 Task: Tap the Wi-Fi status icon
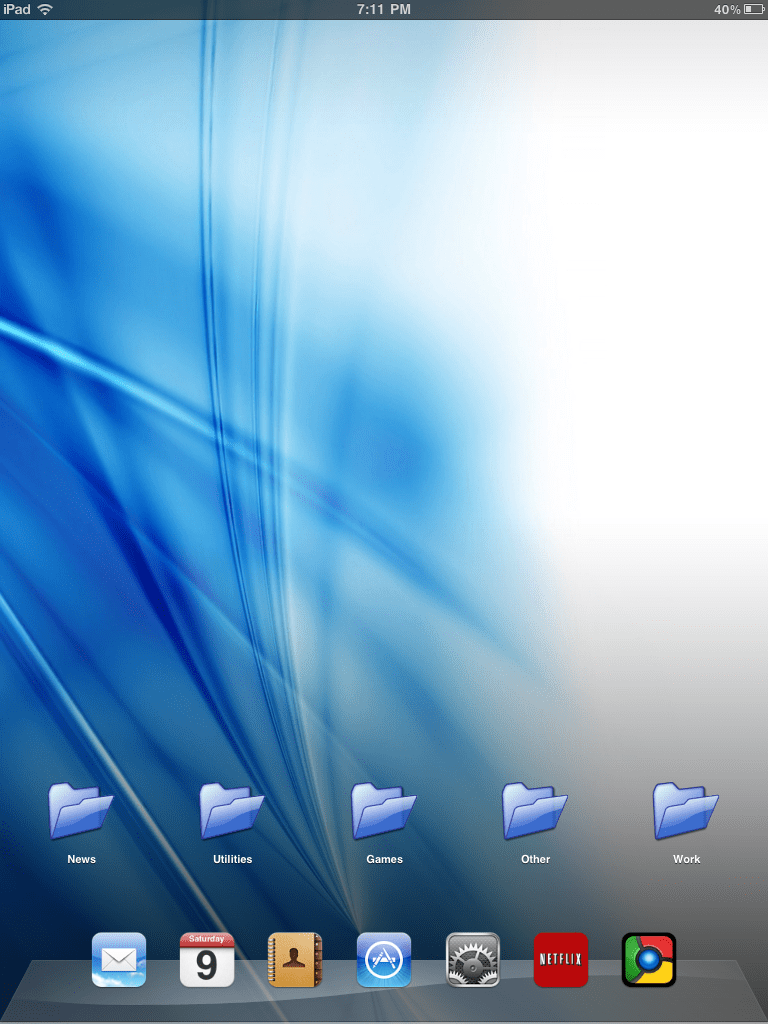45,9
